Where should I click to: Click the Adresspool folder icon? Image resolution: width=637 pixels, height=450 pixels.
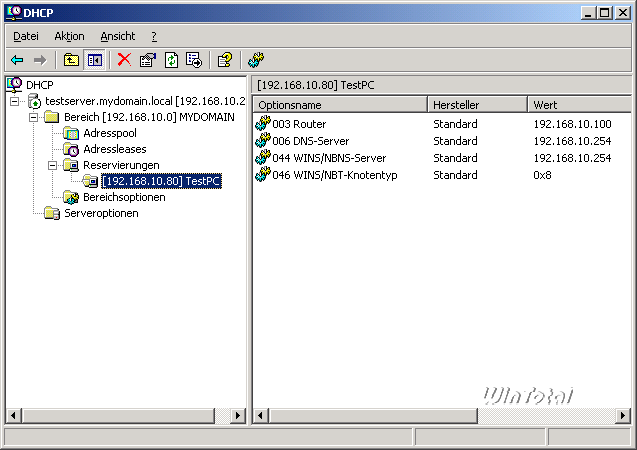(x=71, y=133)
